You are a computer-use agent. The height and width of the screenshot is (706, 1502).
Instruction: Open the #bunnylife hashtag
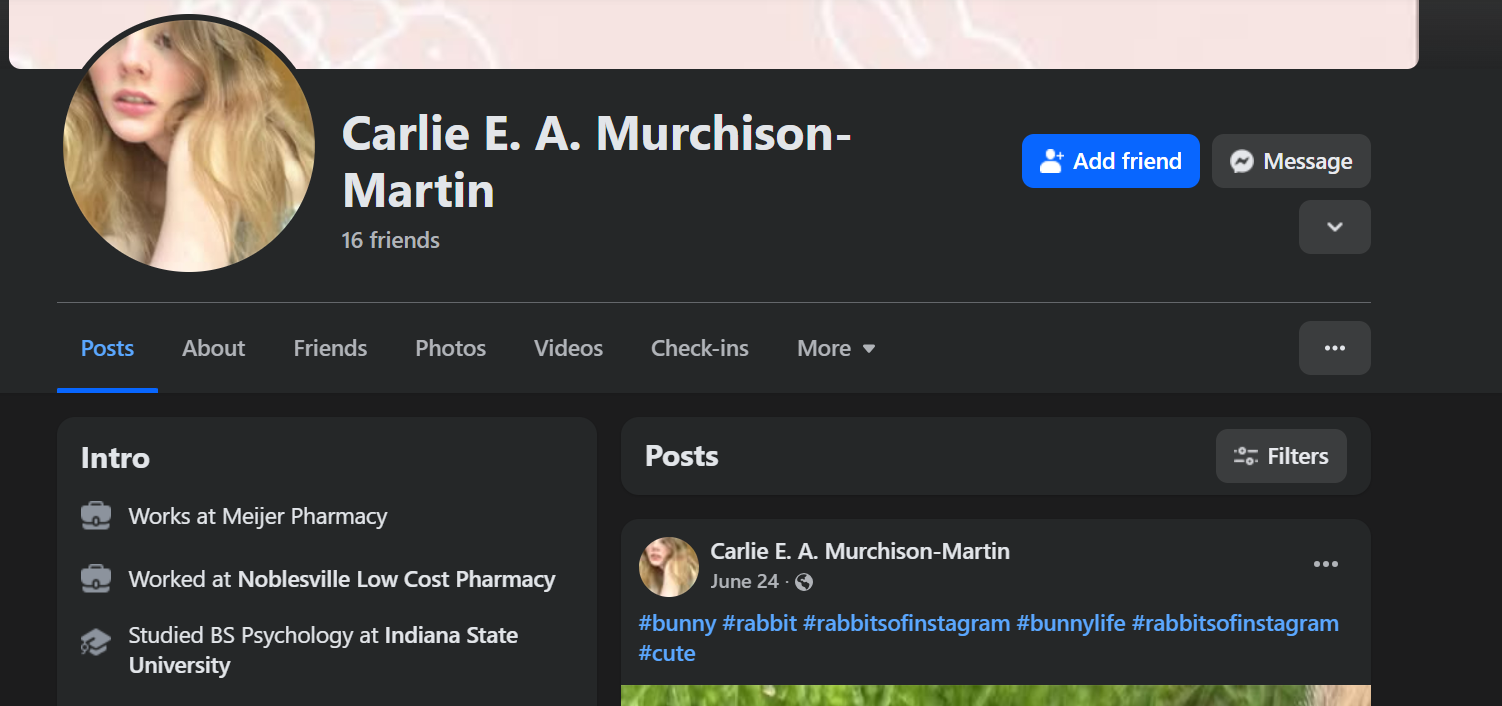pos(1070,623)
